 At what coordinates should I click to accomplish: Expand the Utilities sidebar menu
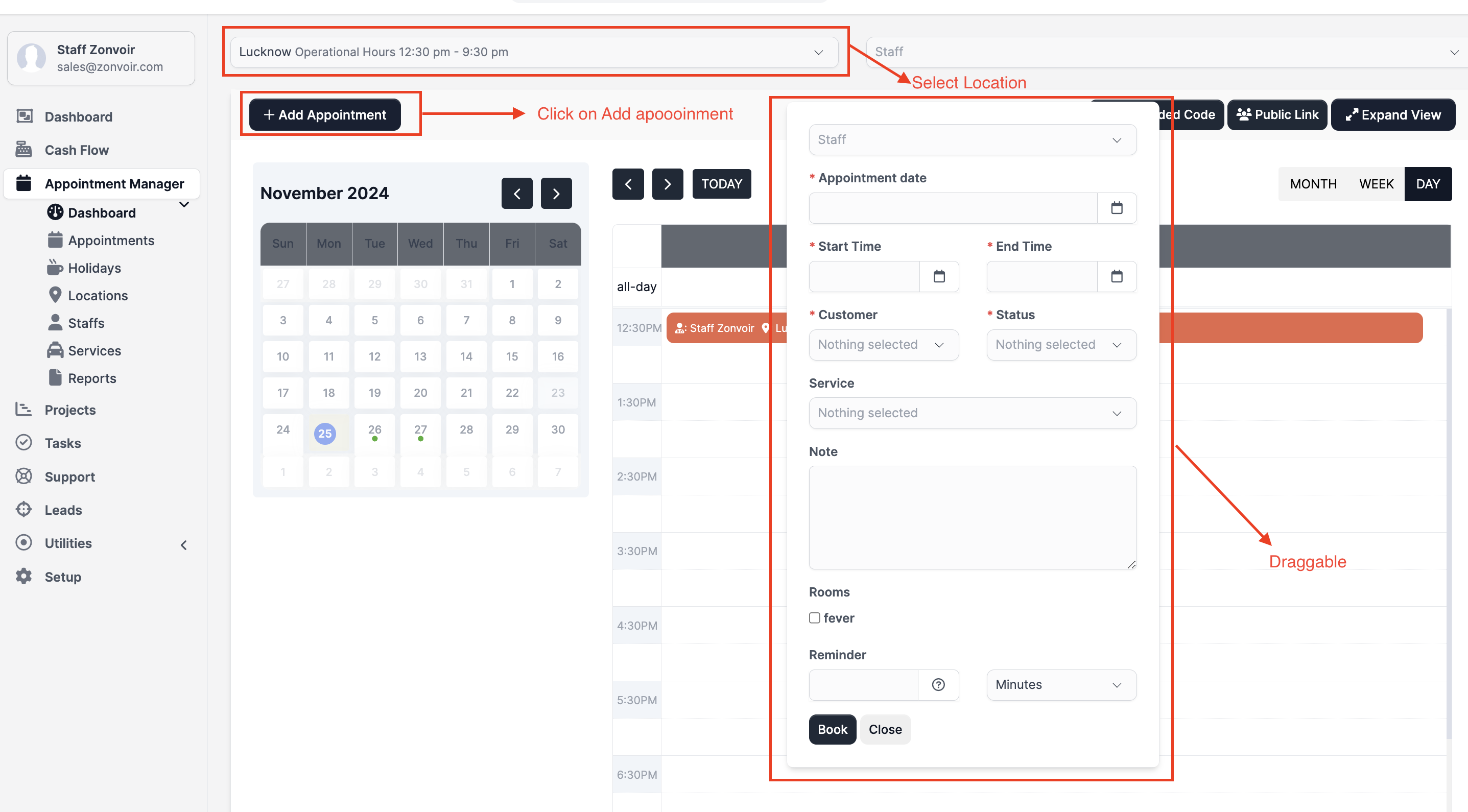[183, 544]
